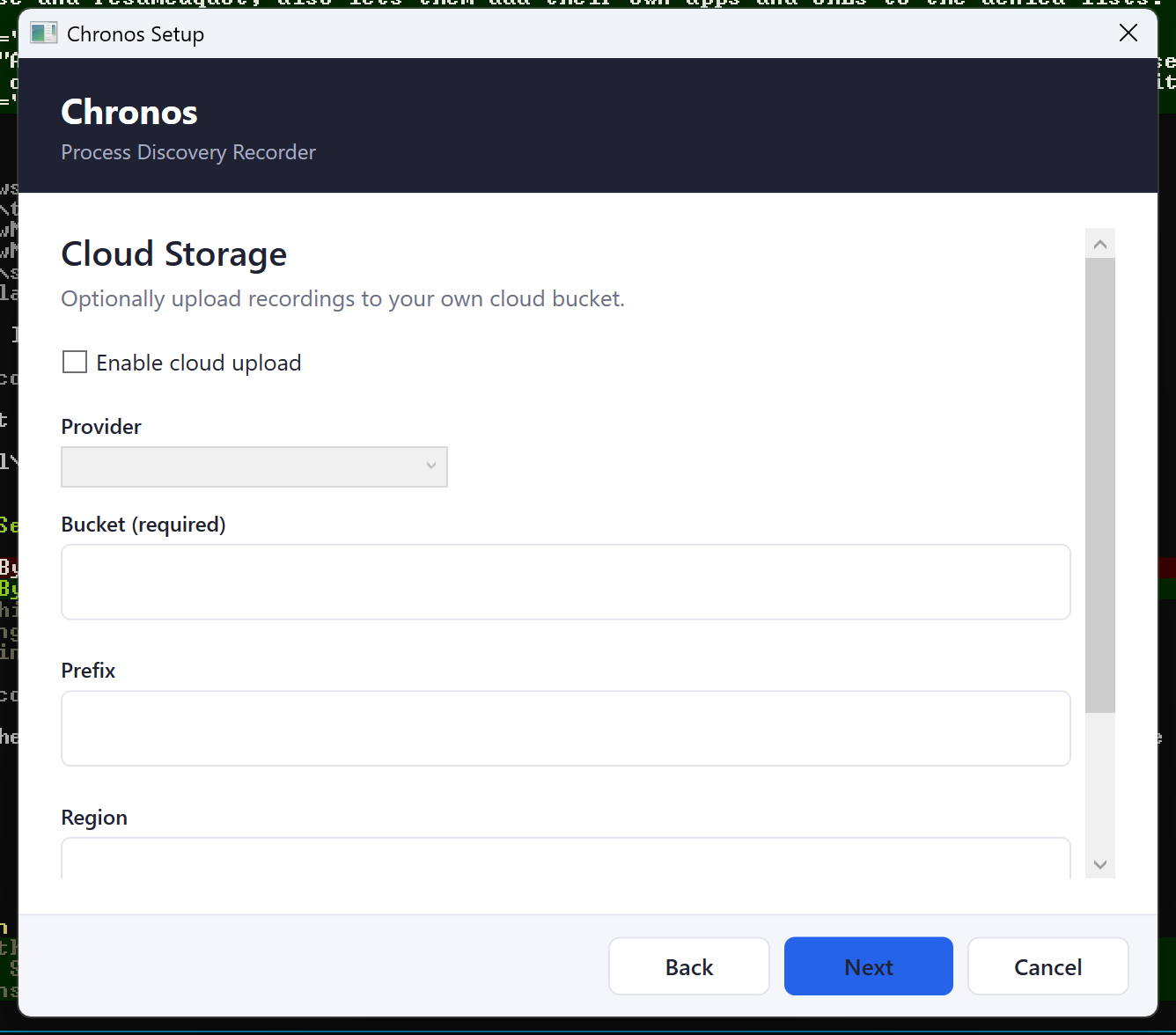The height and width of the screenshot is (1035, 1176).
Task: Click the Chronos Setup title bar icon
Action: coord(43,34)
